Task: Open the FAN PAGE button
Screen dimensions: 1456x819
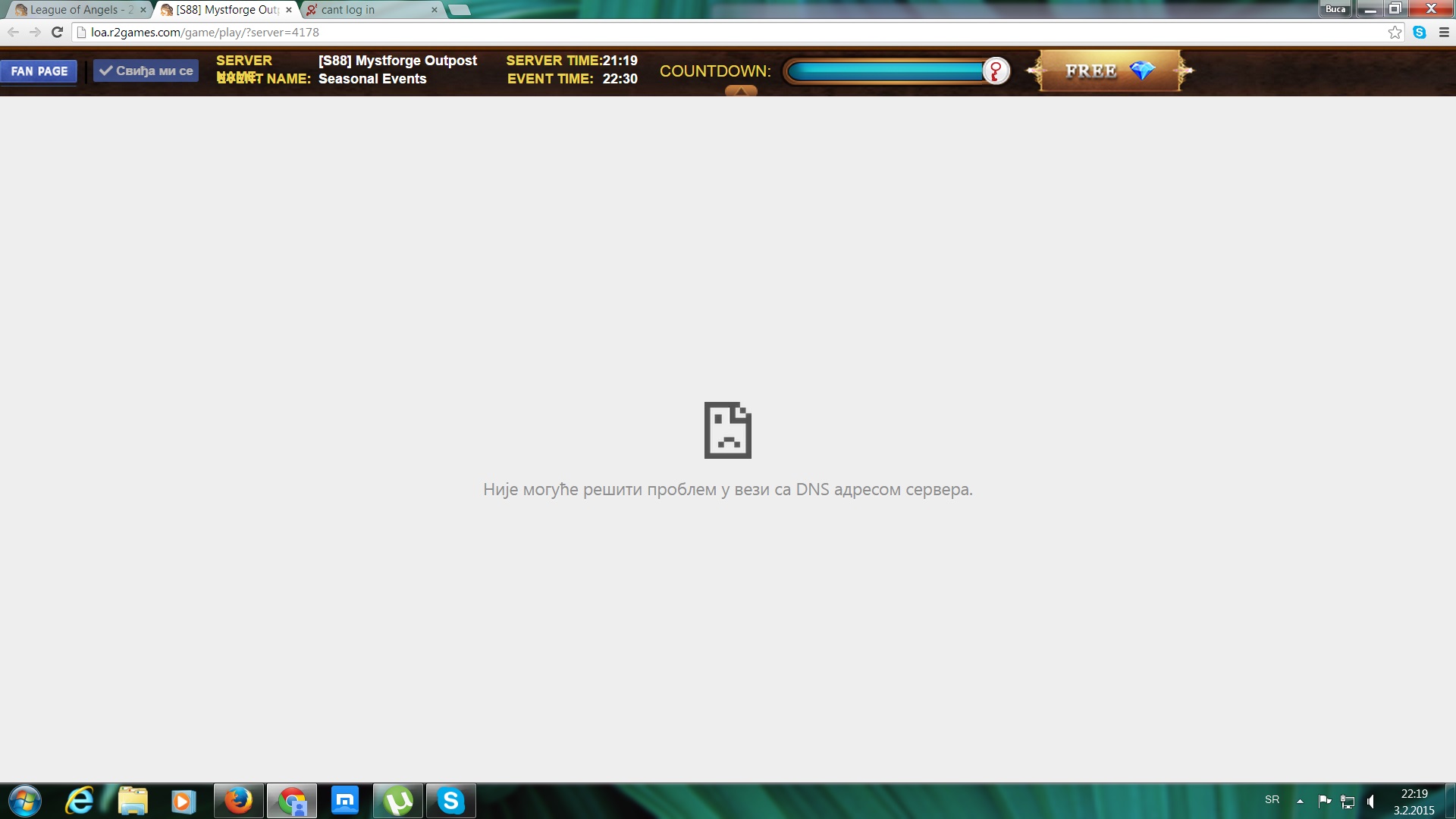Action: click(39, 71)
